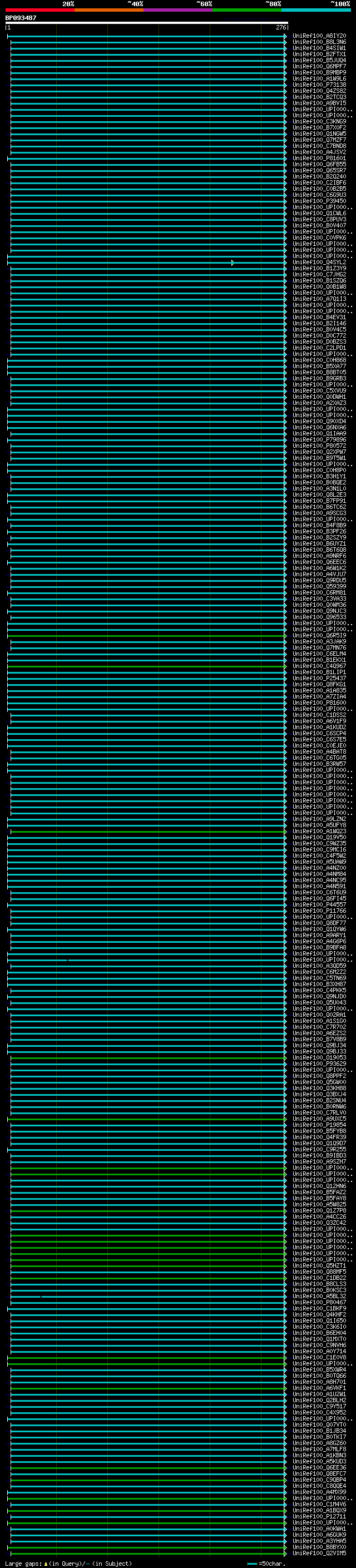This screenshot has width=356, height=1568.
Task: Open UniRef100_P80572 hit label
Action: click(319, 446)
